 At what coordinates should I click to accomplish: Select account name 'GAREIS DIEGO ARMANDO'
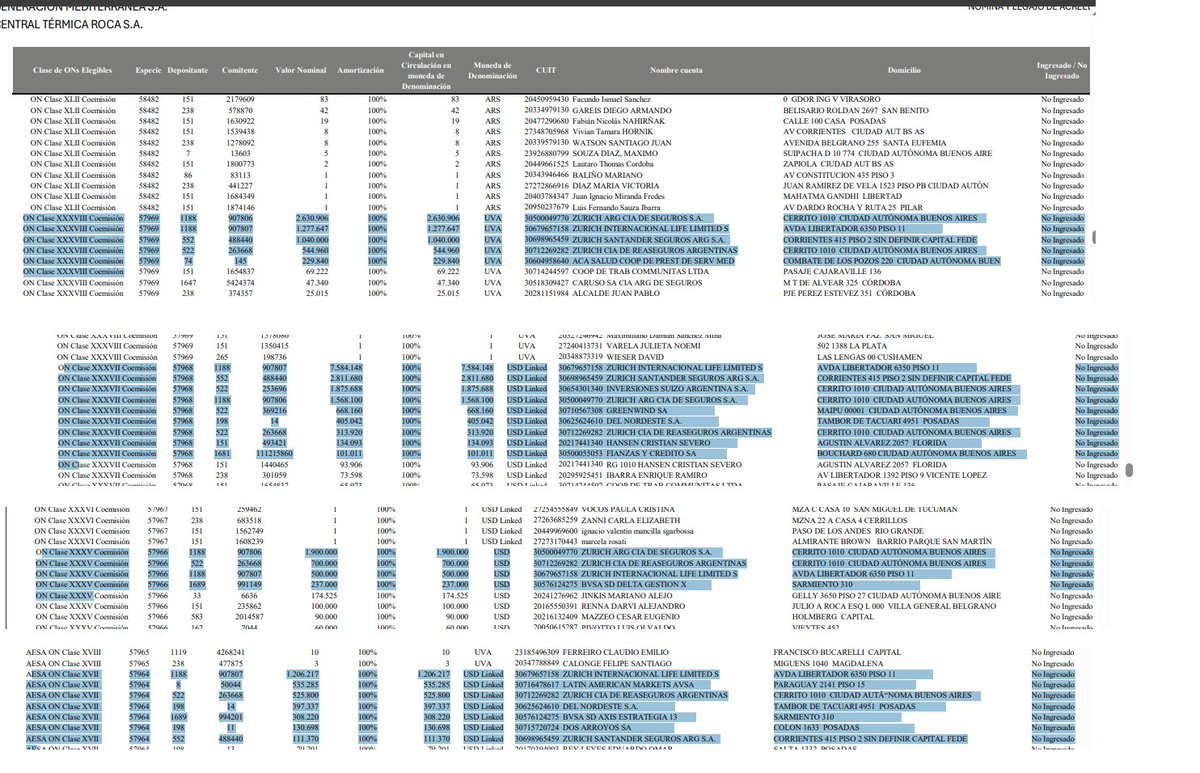619,110
